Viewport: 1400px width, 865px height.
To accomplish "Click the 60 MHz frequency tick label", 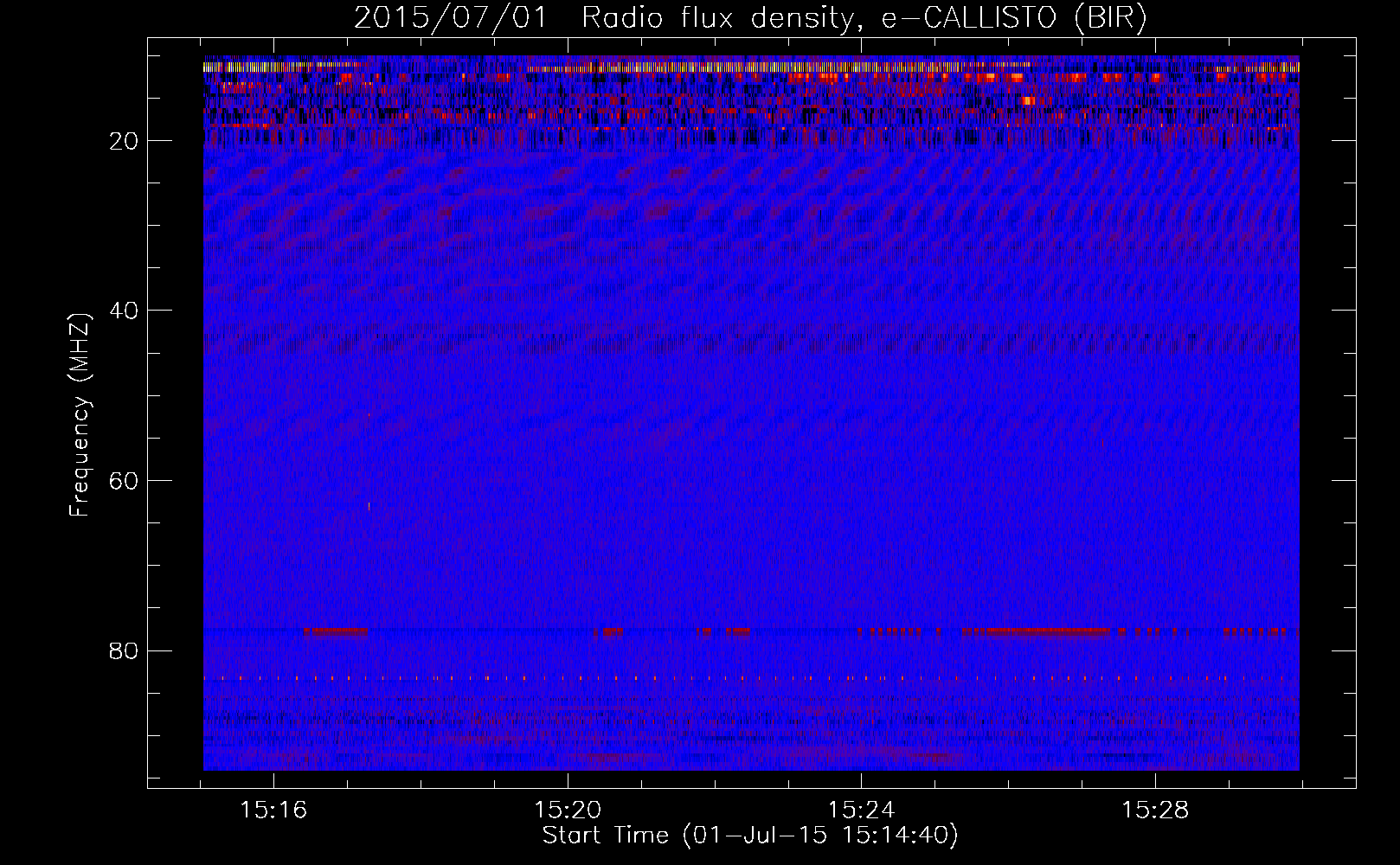I will click(x=125, y=481).
